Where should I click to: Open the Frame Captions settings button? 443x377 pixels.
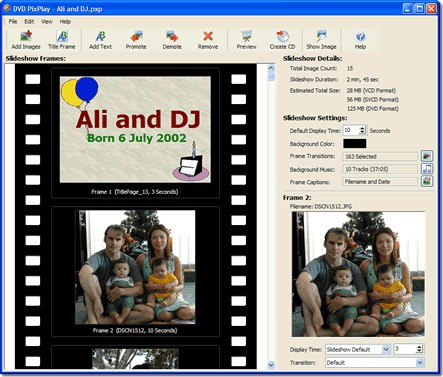coord(427,181)
